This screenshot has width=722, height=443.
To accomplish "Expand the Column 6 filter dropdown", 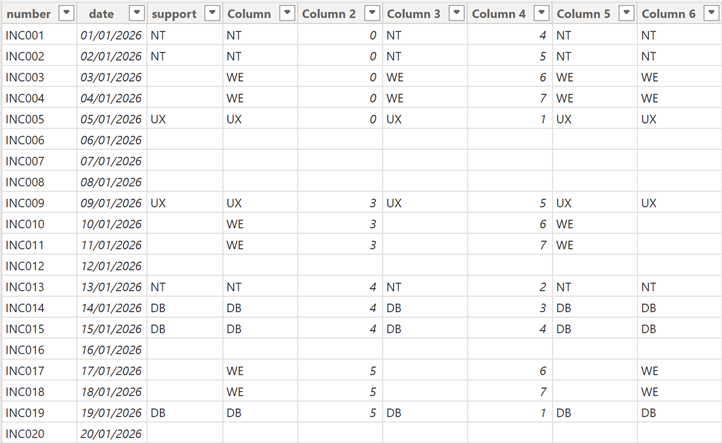I will point(710,13).
